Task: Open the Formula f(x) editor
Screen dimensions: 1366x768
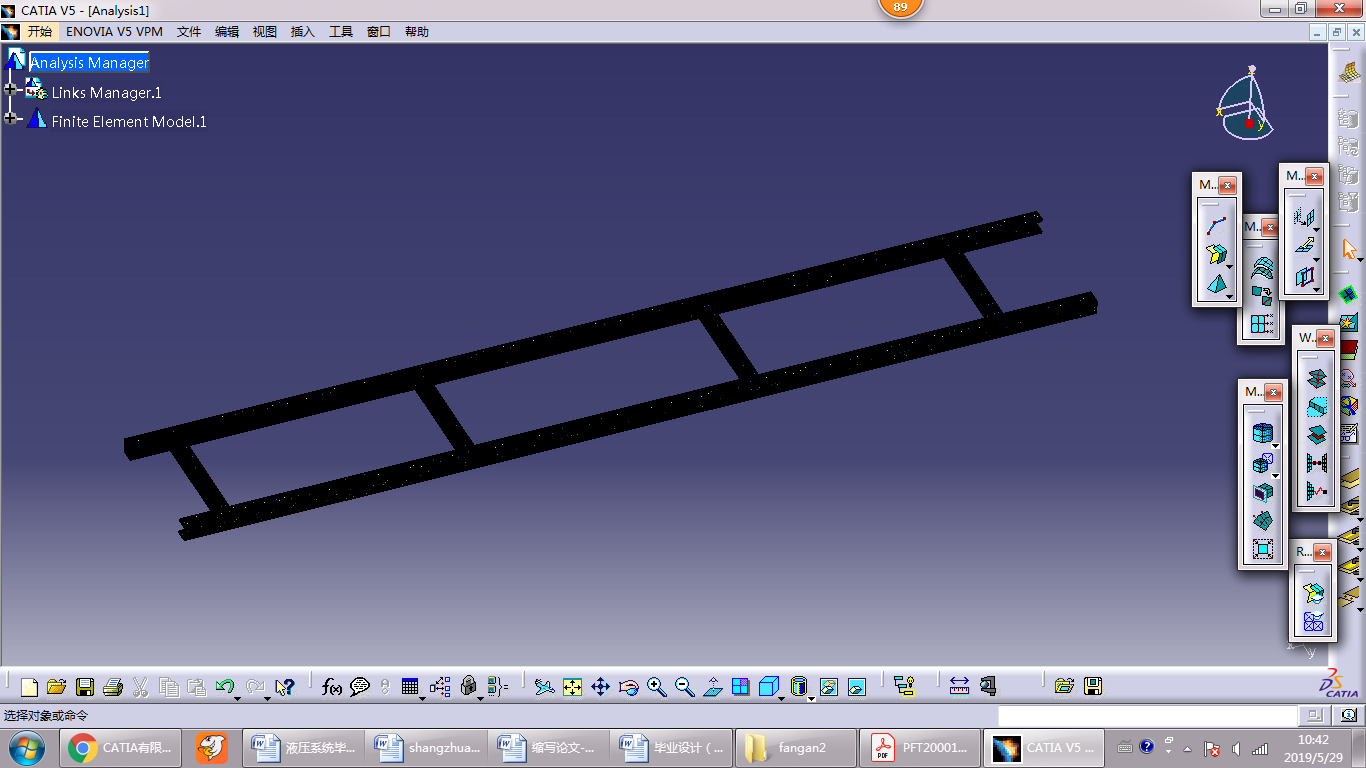Action: pos(332,687)
